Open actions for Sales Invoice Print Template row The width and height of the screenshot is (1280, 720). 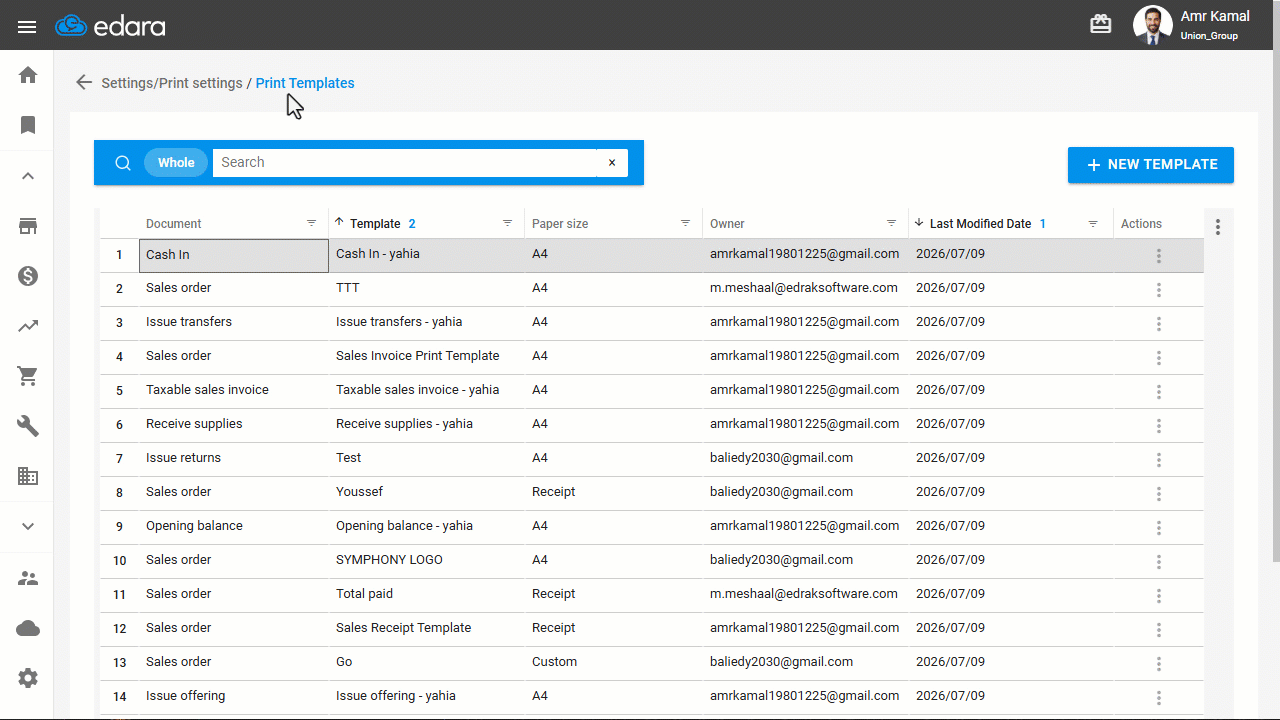point(1159,358)
